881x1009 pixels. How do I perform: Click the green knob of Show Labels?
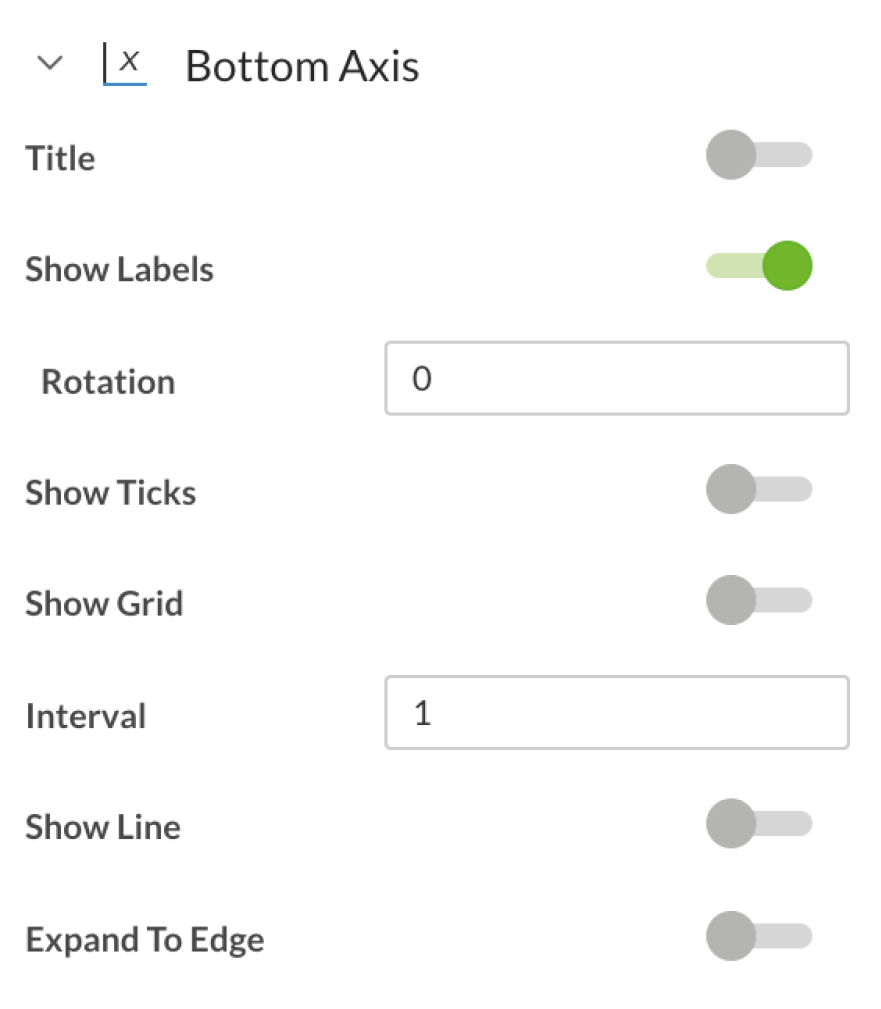click(788, 266)
